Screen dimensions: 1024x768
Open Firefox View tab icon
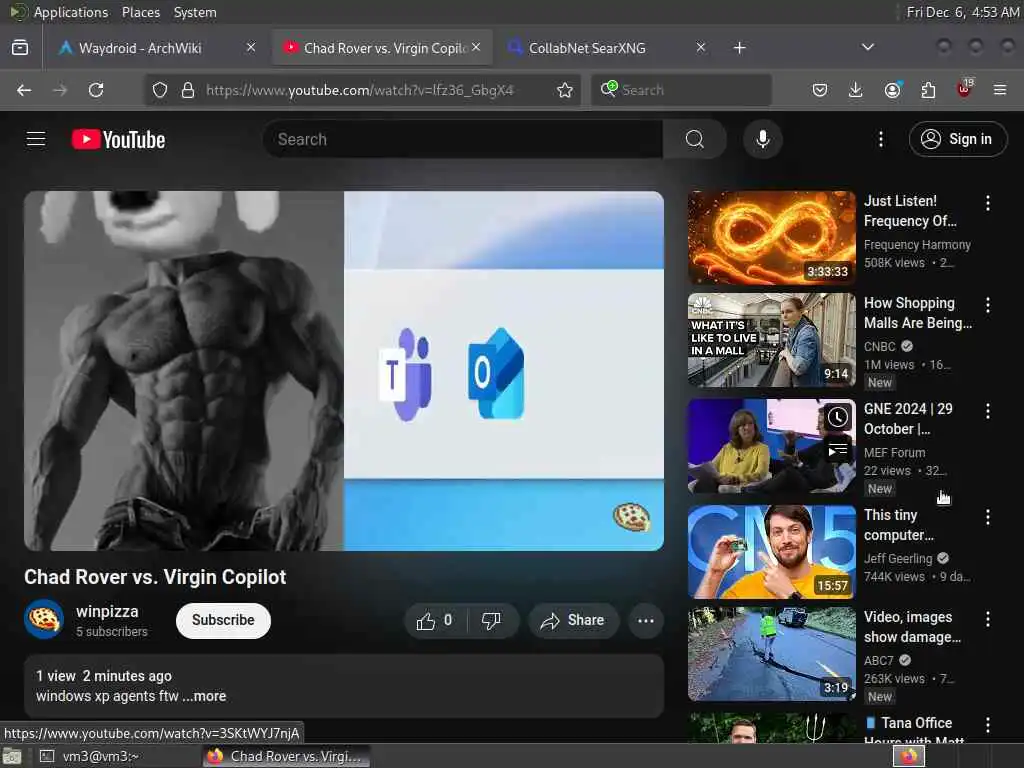point(20,48)
